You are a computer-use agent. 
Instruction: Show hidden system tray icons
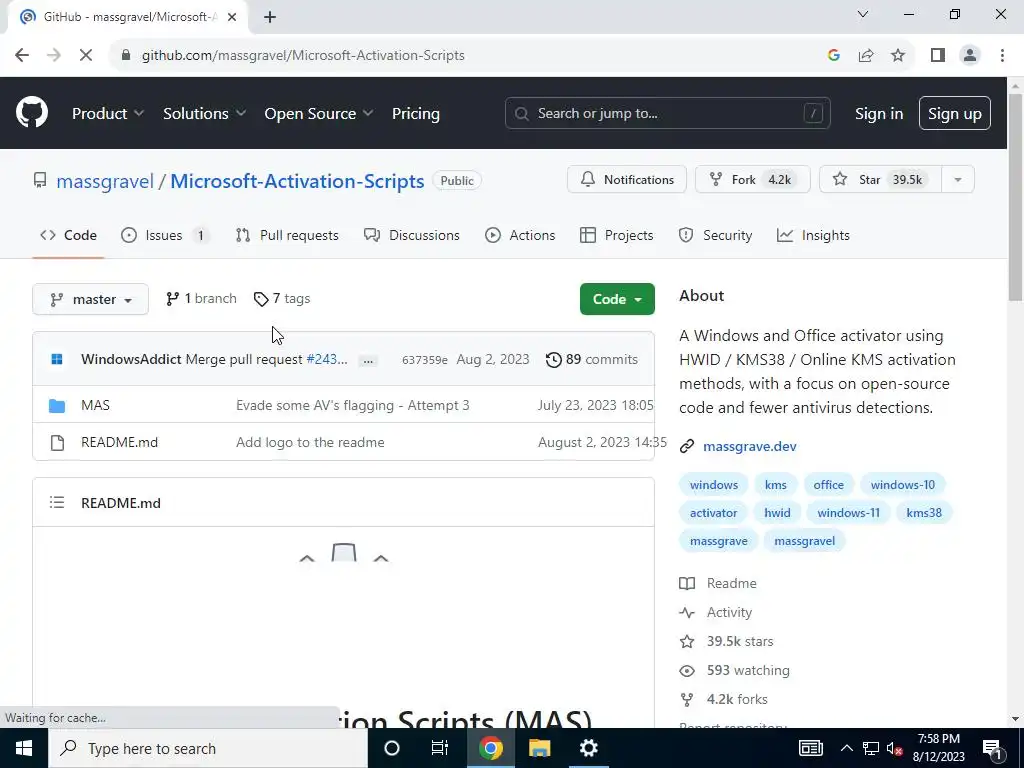(846, 748)
